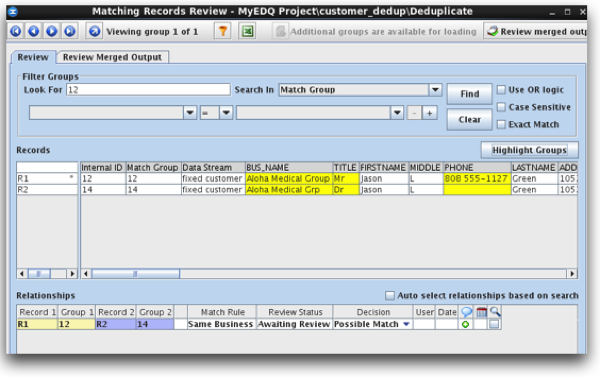Sort by the Internal ID column header

pyautogui.click(x=103, y=168)
